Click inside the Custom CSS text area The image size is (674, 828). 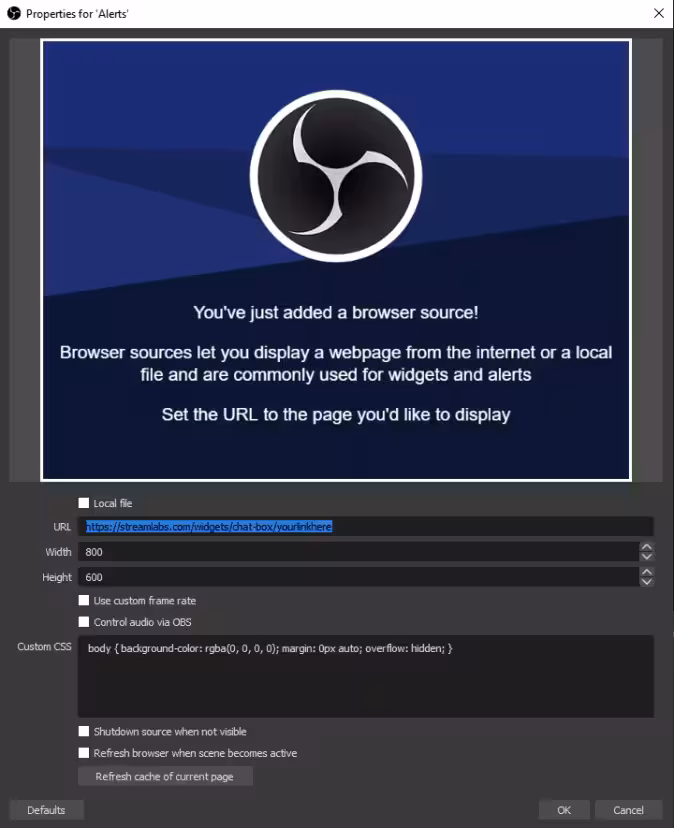point(366,676)
